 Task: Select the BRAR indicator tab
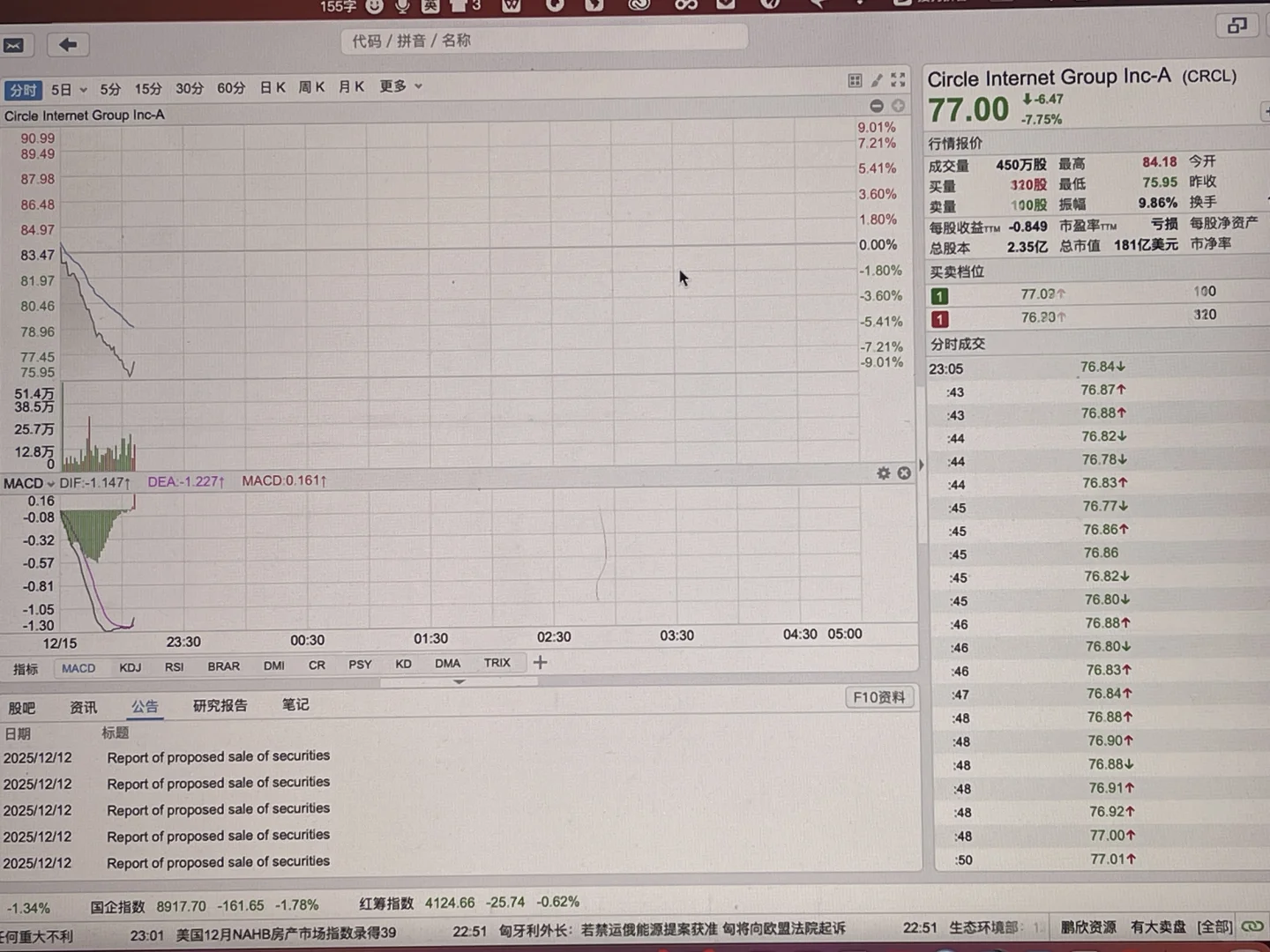224,666
